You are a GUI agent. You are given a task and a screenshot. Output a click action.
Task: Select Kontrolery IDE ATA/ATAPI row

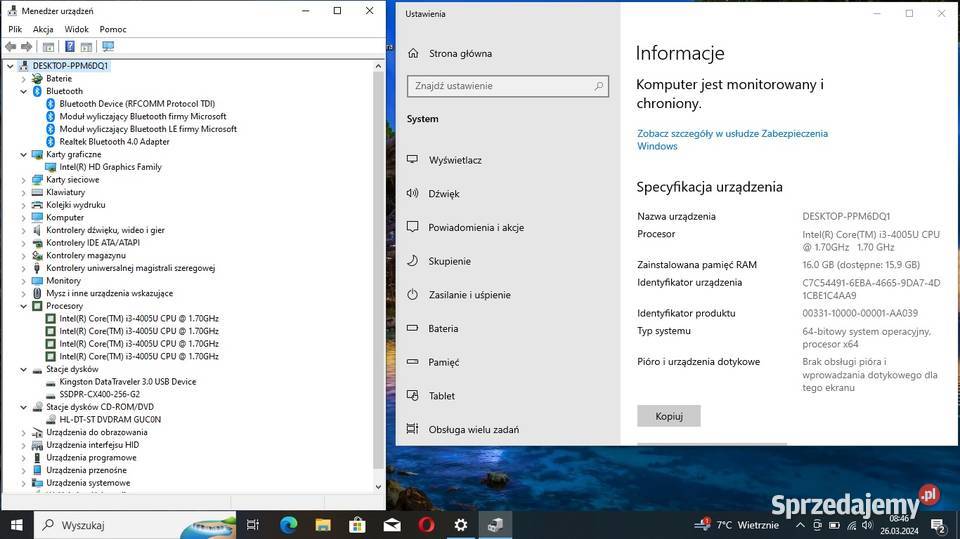[92, 243]
